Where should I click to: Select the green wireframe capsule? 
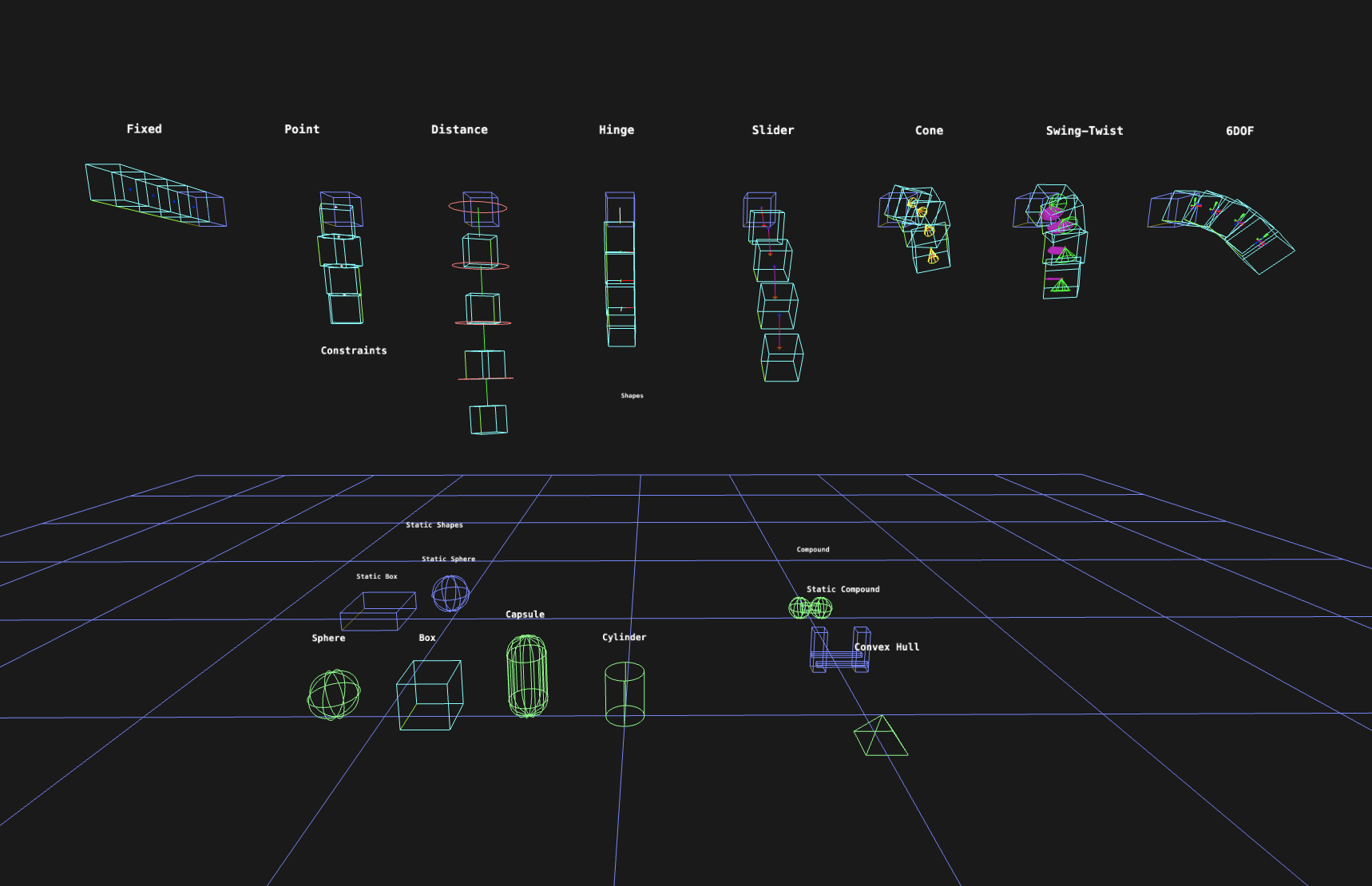point(527,676)
